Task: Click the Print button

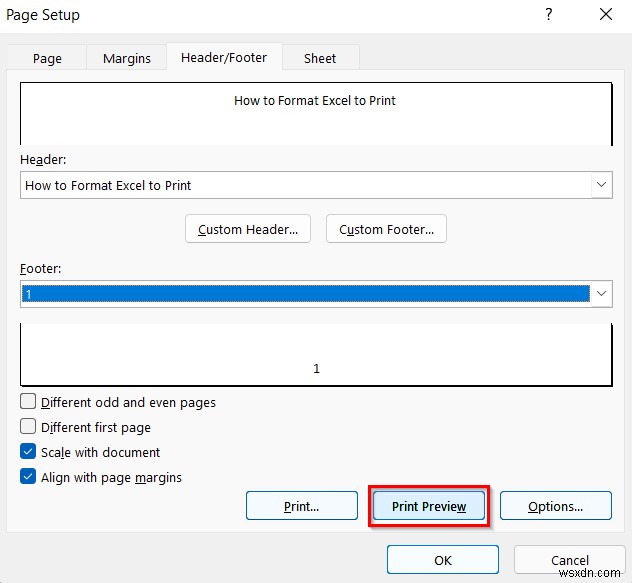Action: [301, 506]
